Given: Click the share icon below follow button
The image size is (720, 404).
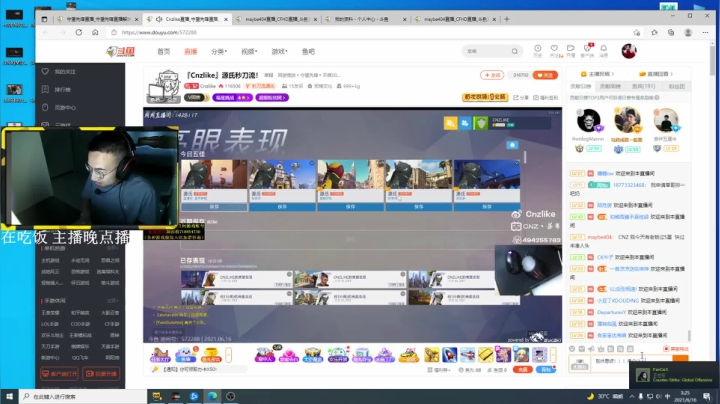Looking at the screenshot, I should [521, 97].
